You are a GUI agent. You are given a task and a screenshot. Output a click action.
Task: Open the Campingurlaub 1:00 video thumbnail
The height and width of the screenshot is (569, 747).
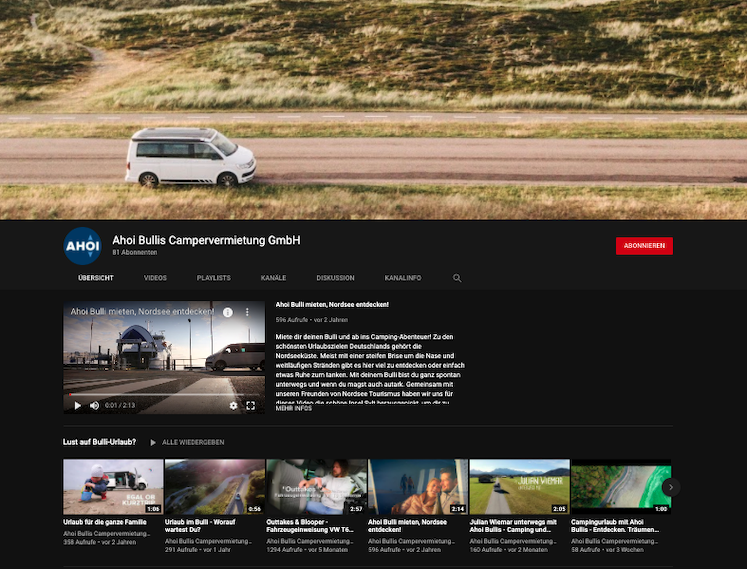(x=621, y=487)
